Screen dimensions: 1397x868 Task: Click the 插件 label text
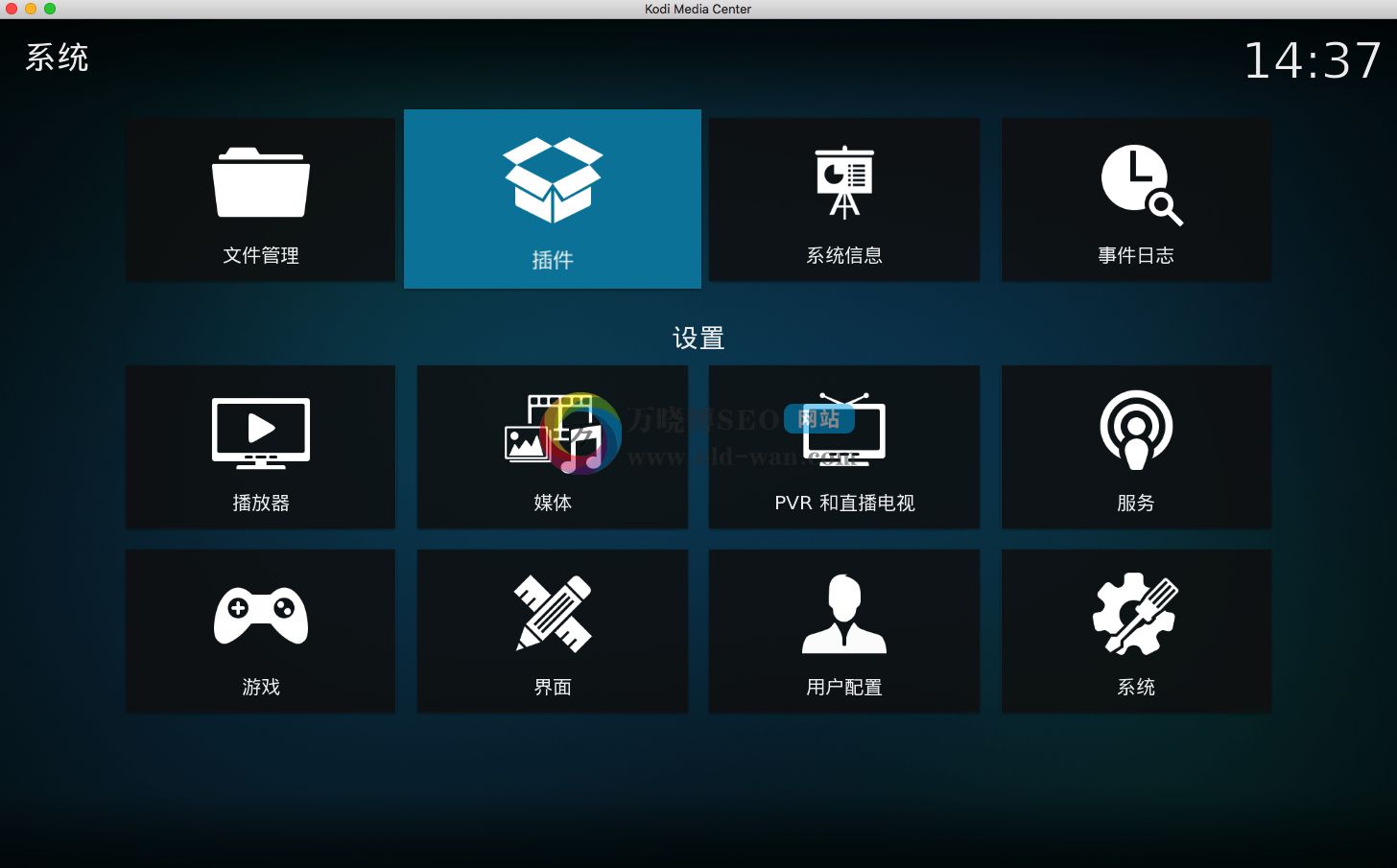553,260
